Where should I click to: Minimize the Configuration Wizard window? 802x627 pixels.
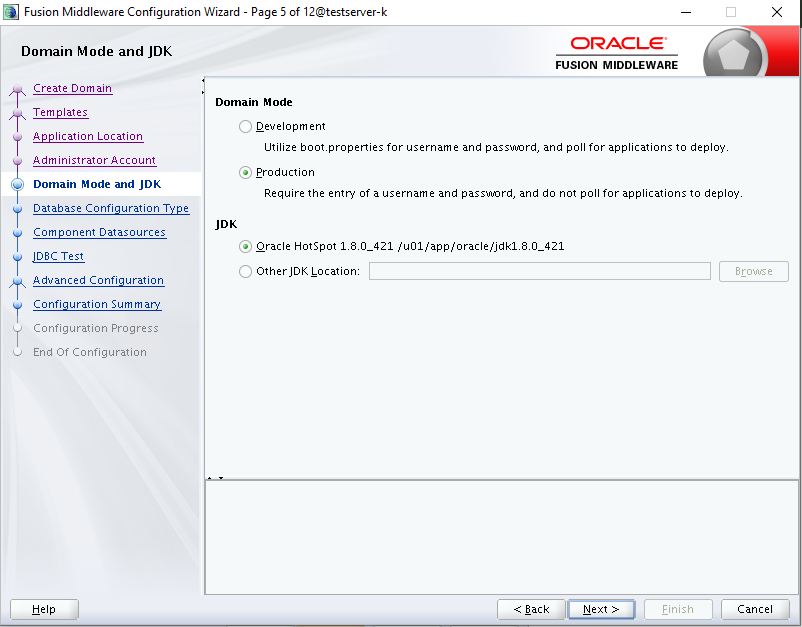click(x=686, y=12)
